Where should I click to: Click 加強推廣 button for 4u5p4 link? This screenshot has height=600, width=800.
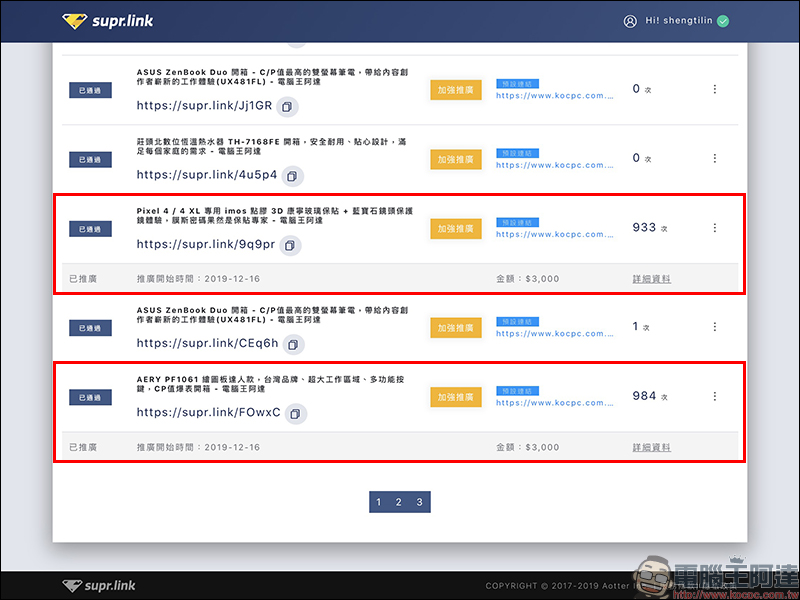point(456,159)
